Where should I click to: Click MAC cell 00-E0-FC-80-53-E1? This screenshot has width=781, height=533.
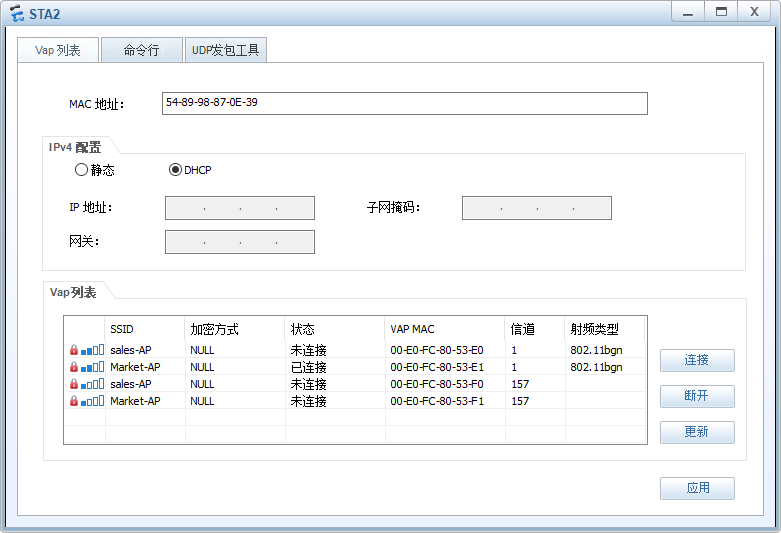437,367
